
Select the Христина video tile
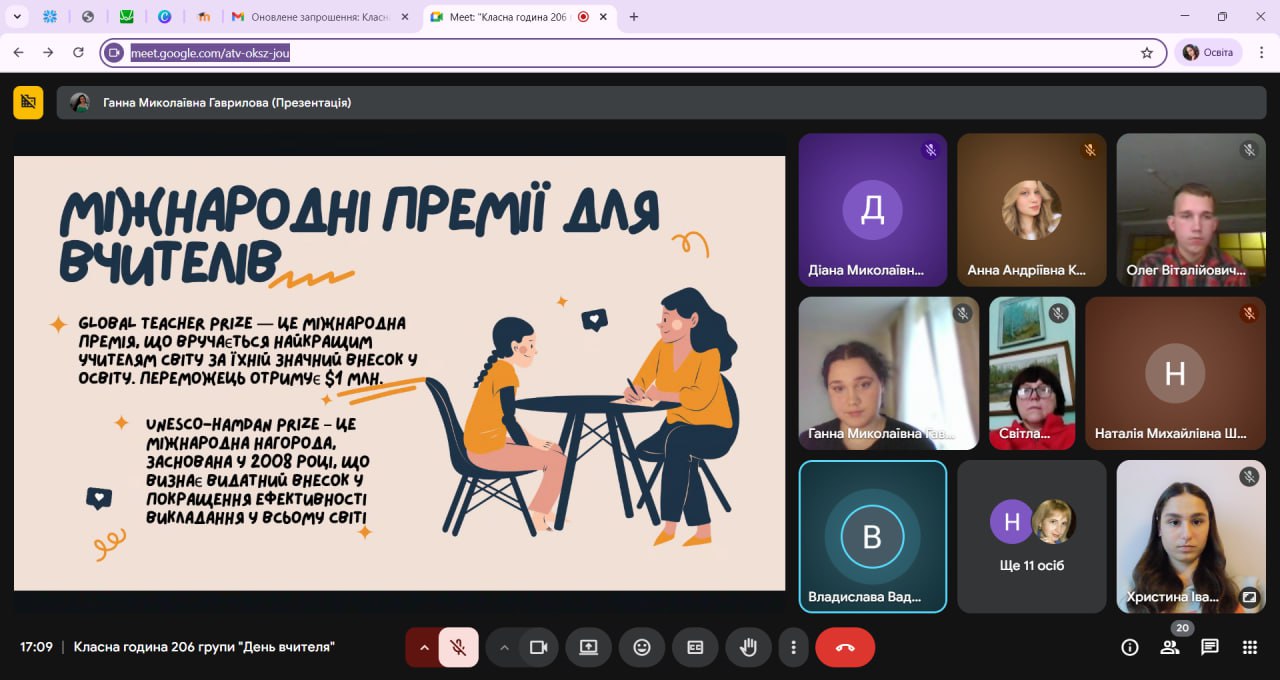pos(1191,536)
